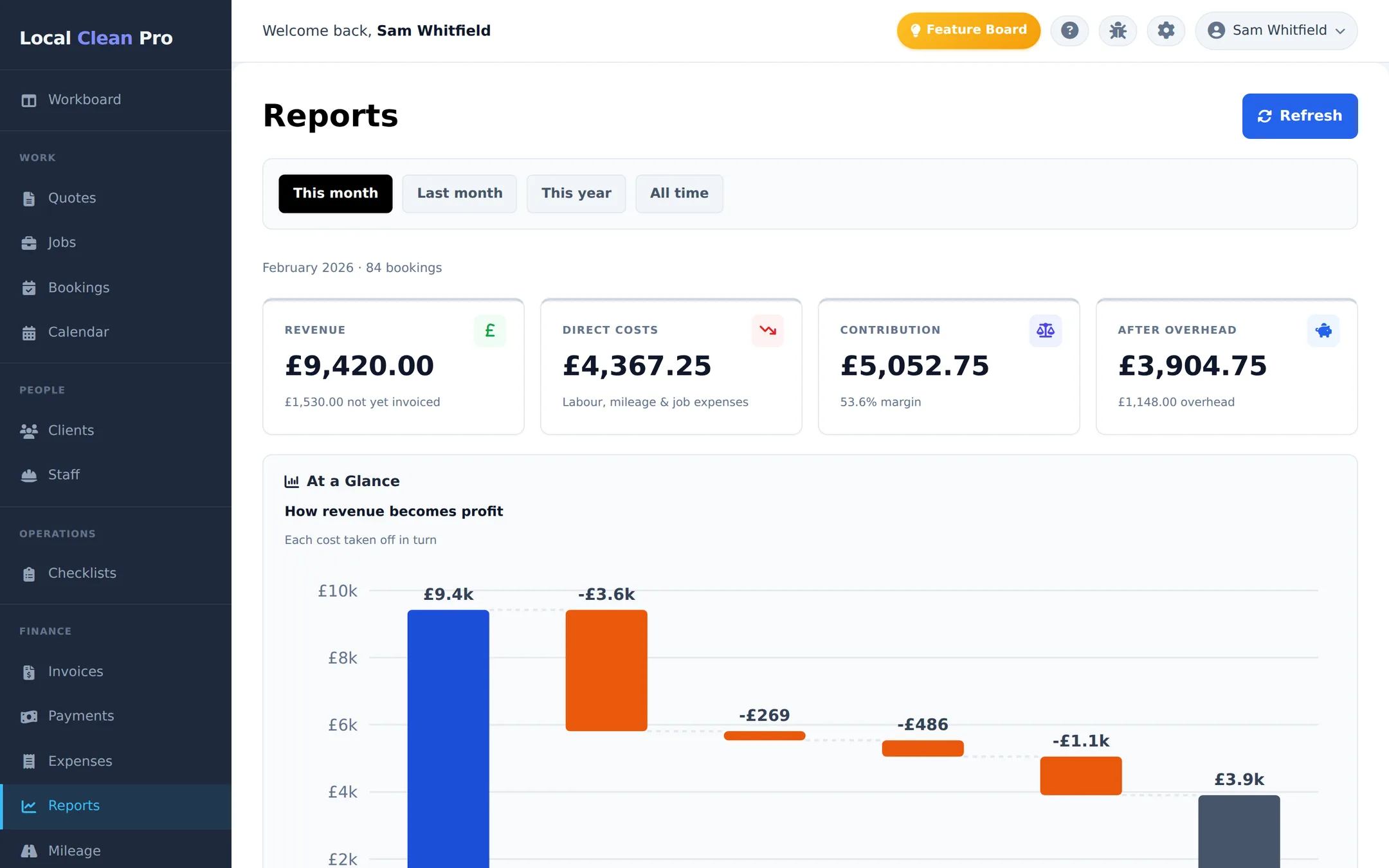Go to Quotes in the sidebar
The width and height of the screenshot is (1389, 868).
click(x=116, y=199)
